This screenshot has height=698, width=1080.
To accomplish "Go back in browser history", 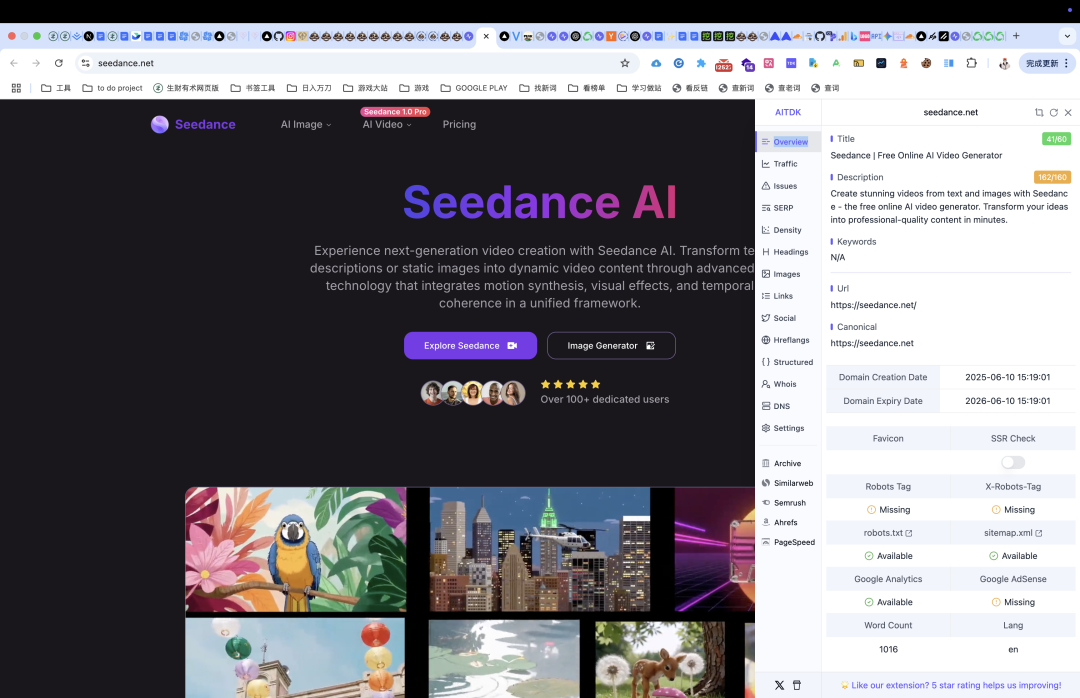I will tap(14, 63).
